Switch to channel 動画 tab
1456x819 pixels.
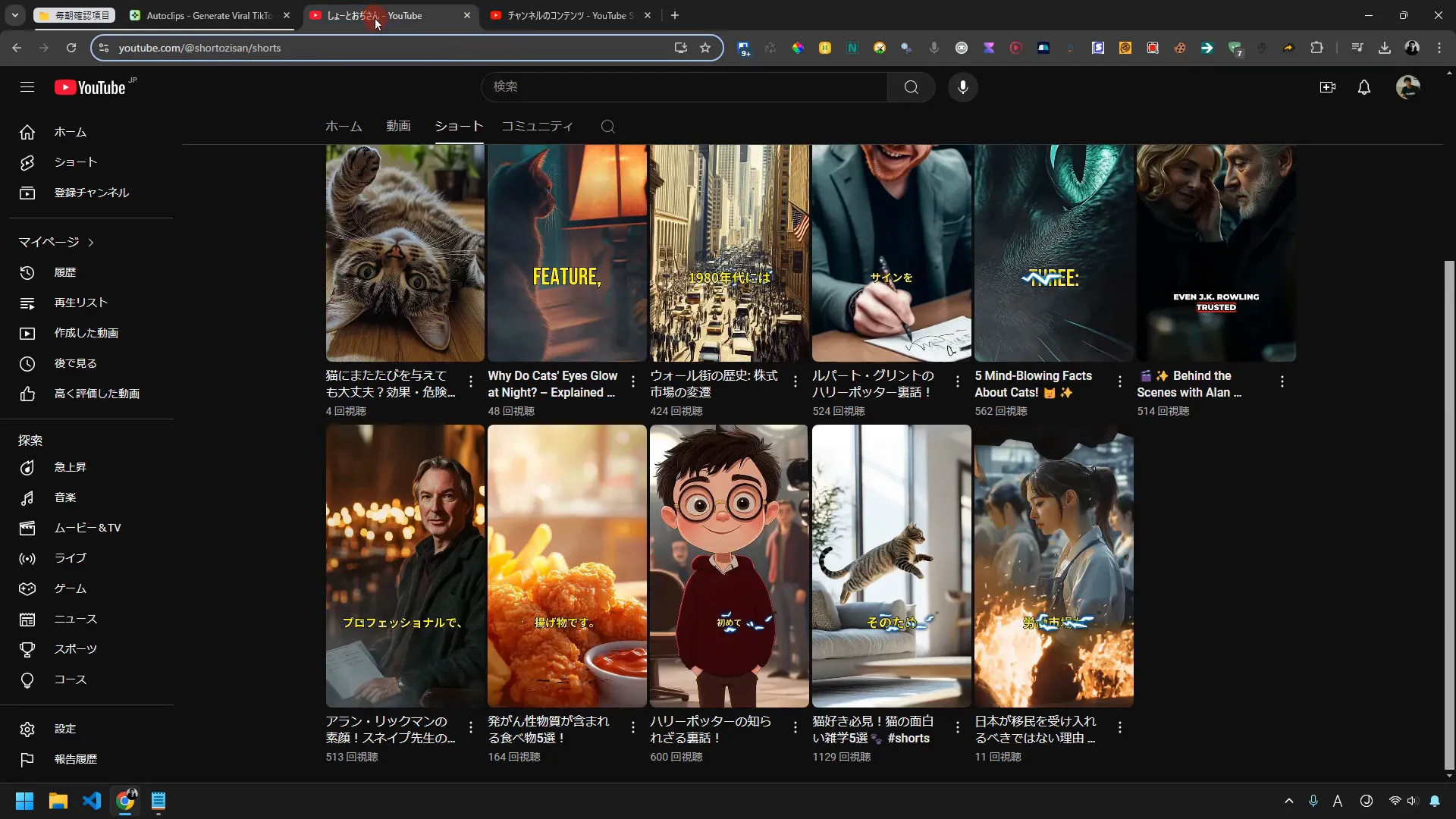pos(398,127)
